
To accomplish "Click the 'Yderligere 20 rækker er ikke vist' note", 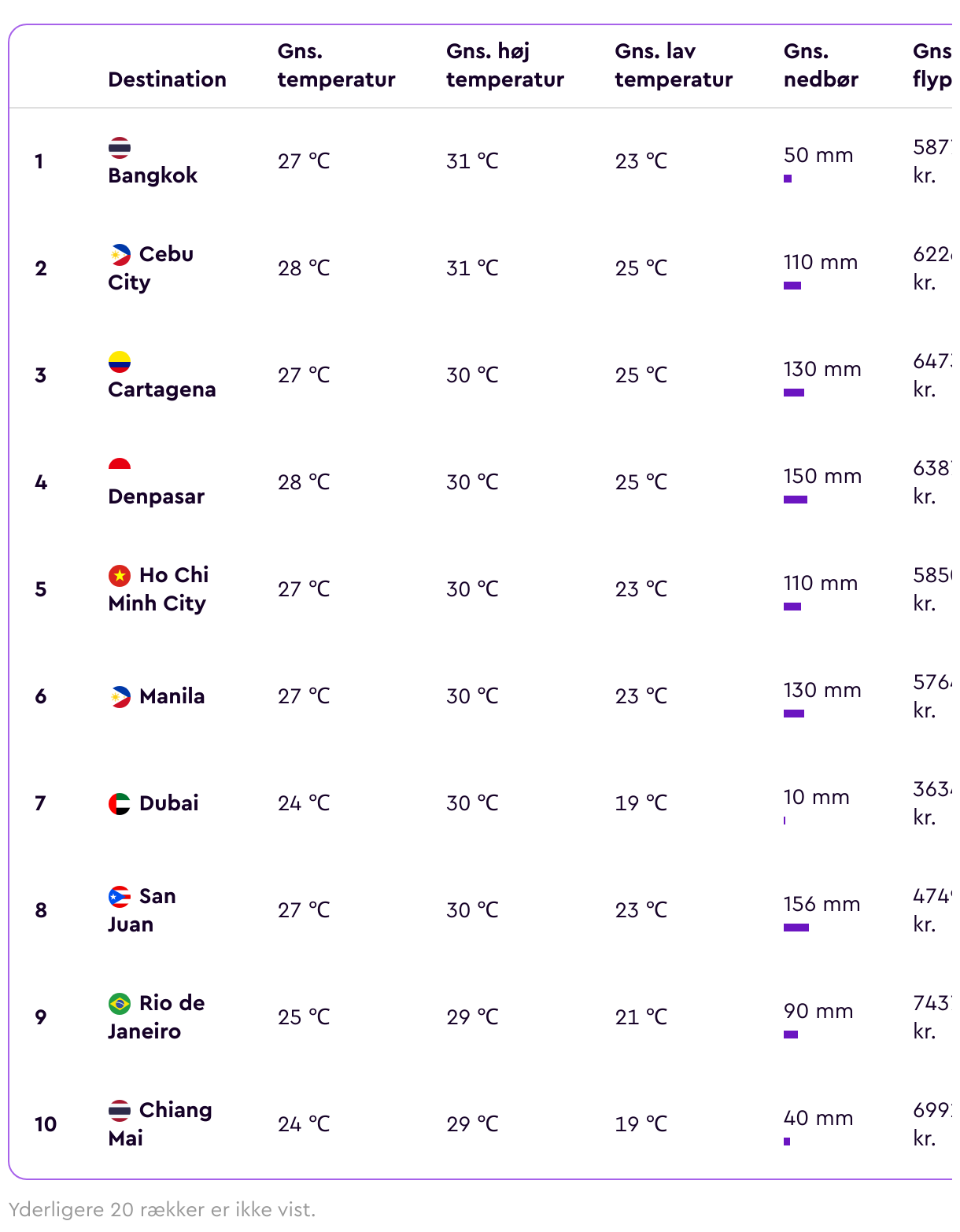I will click(x=162, y=1210).
